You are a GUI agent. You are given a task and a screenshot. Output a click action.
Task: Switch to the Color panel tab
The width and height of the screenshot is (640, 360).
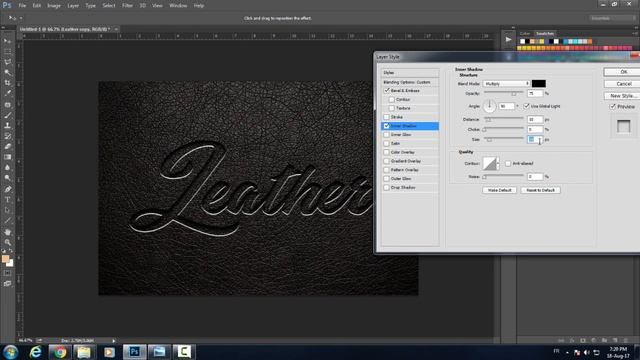525,33
